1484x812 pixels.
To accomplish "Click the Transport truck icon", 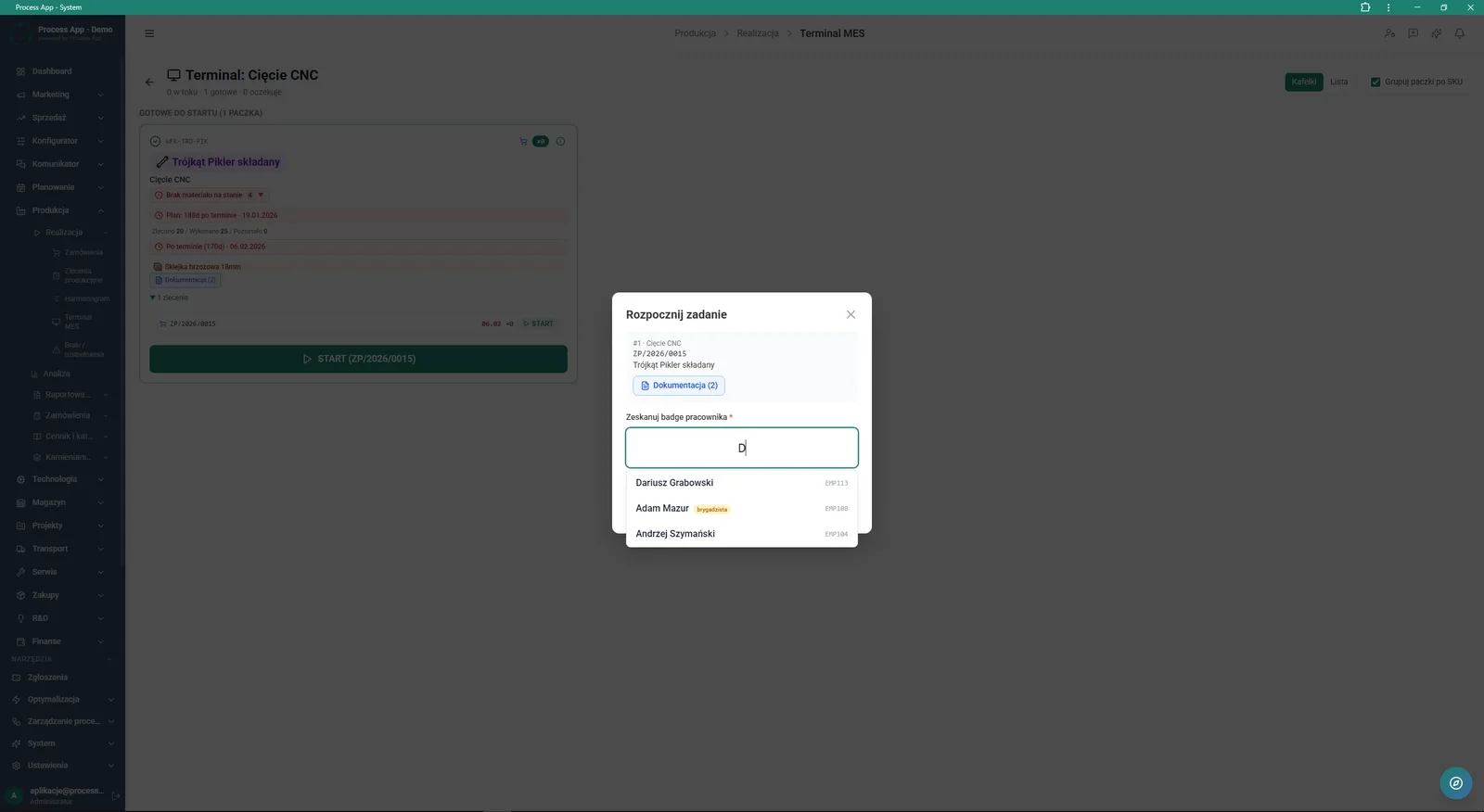I will click(20, 549).
